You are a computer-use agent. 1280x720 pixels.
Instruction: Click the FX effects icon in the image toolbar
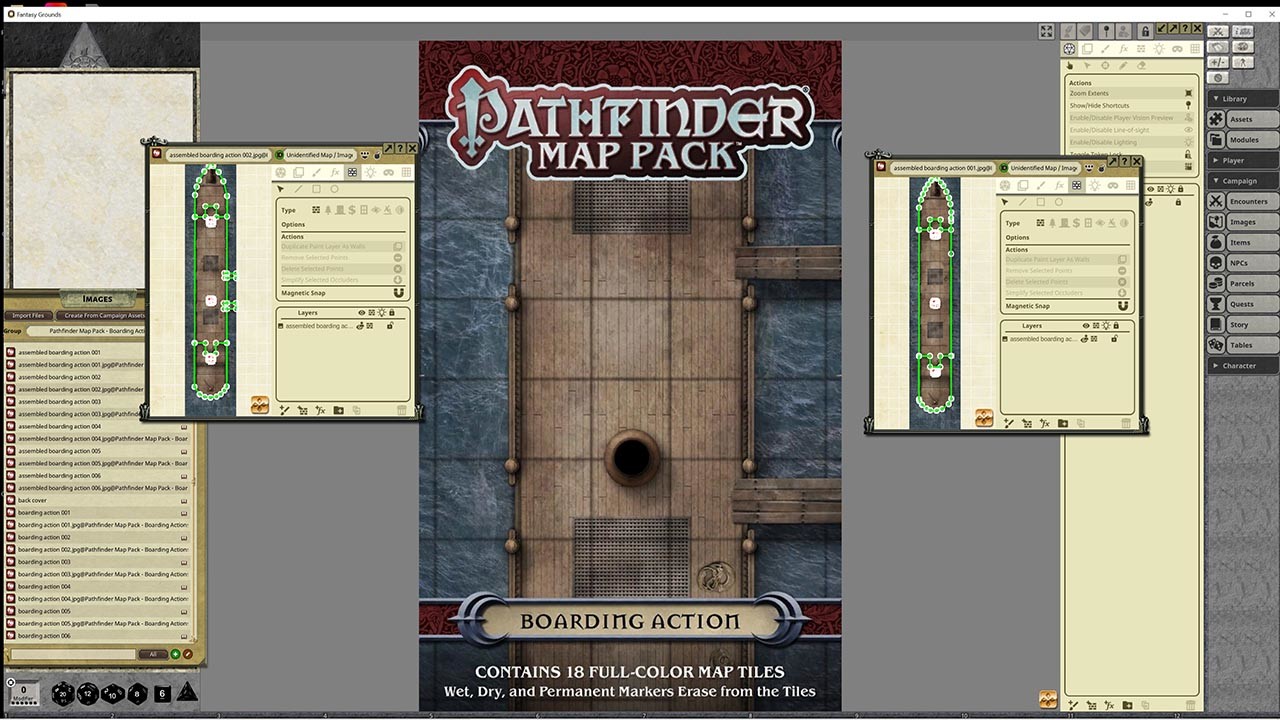click(335, 173)
